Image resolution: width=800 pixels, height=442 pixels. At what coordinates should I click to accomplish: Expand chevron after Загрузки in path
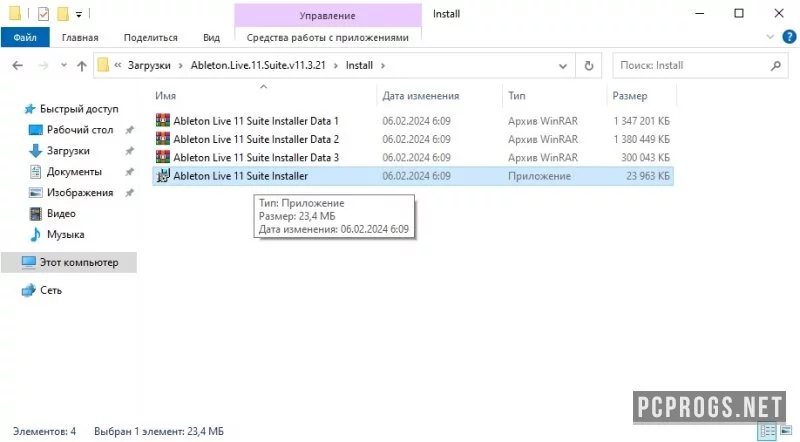click(181, 65)
